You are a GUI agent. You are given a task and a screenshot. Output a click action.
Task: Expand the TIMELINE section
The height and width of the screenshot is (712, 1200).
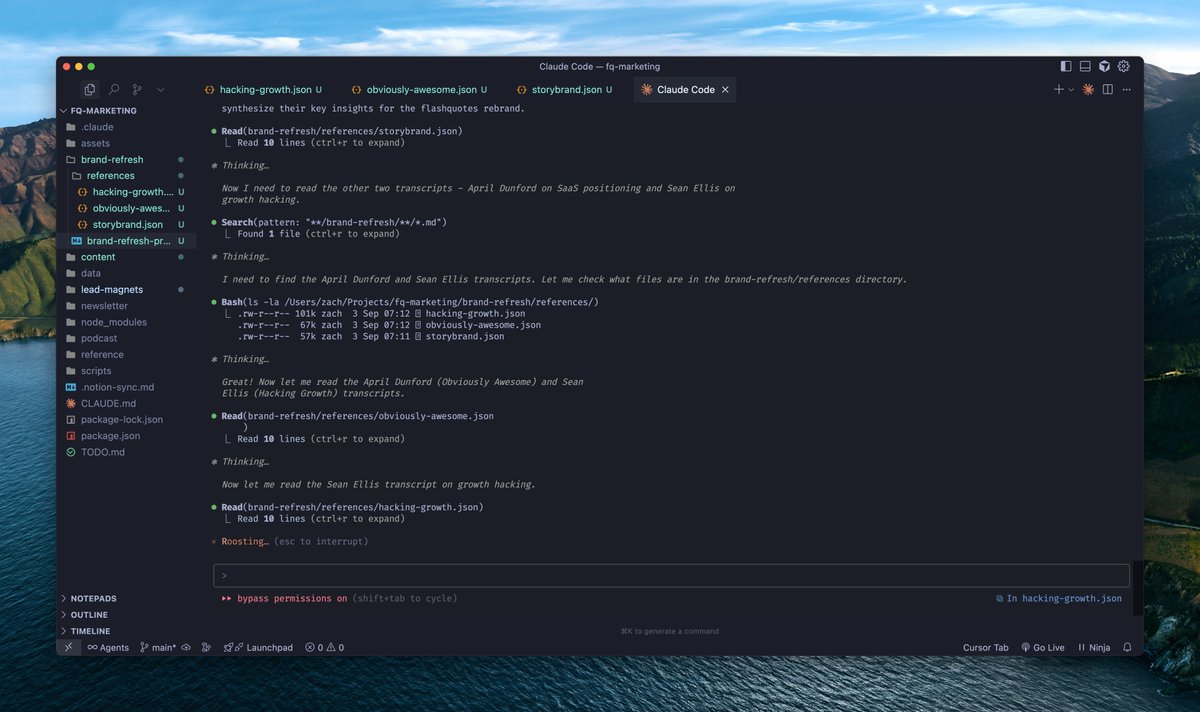click(x=127, y=631)
